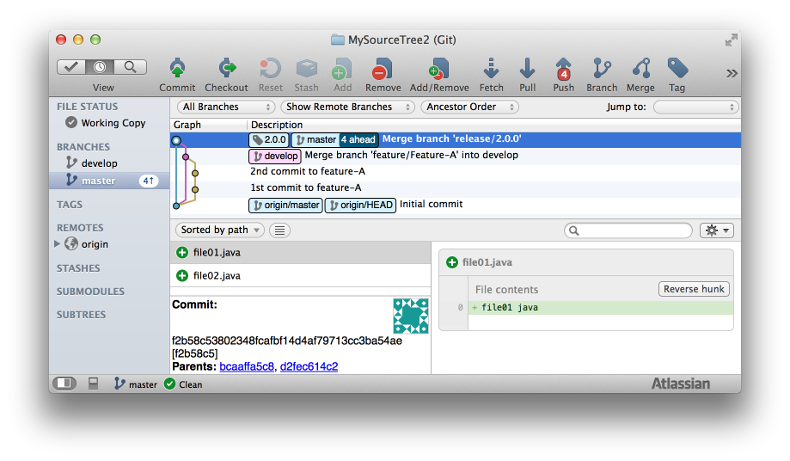Select the 'Initial commit' row

pos(455,205)
